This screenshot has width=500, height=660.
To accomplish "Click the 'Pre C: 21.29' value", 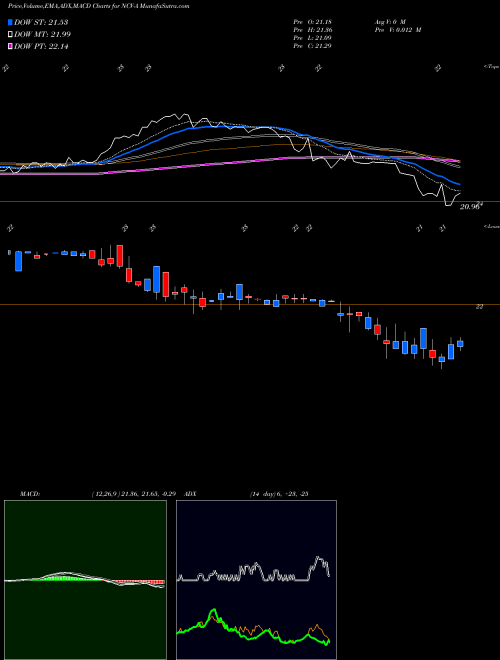I will point(313,46).
